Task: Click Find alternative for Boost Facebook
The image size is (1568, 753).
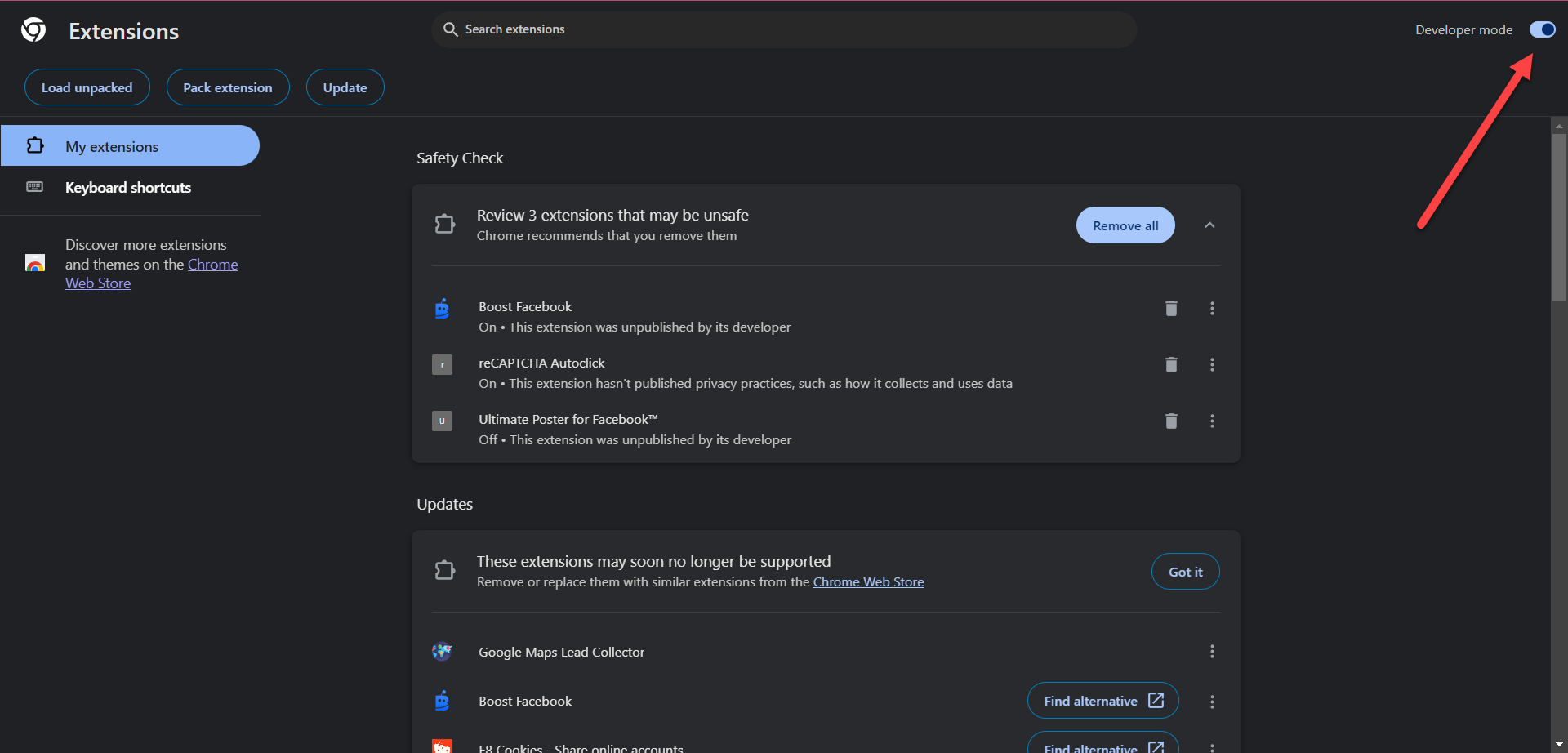Action: [x=1102, y=700]
